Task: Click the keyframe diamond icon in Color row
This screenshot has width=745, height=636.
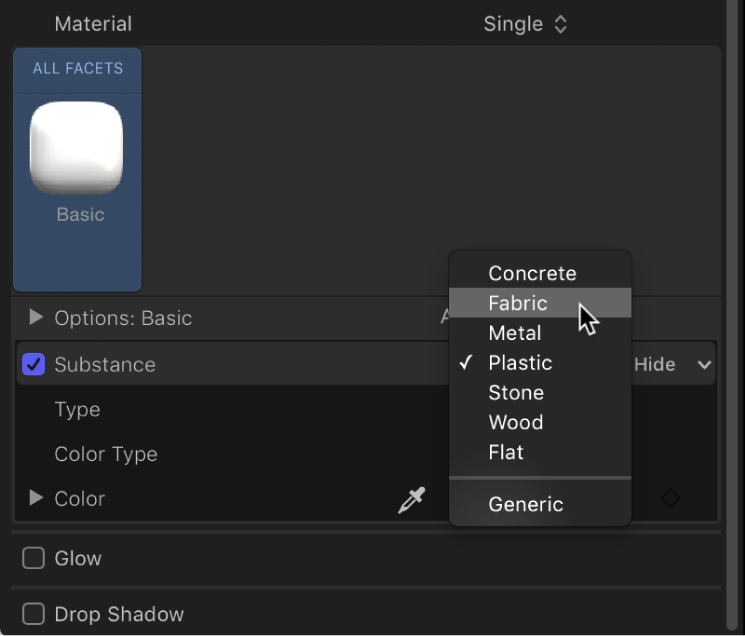Action: [x=670, y=498]
